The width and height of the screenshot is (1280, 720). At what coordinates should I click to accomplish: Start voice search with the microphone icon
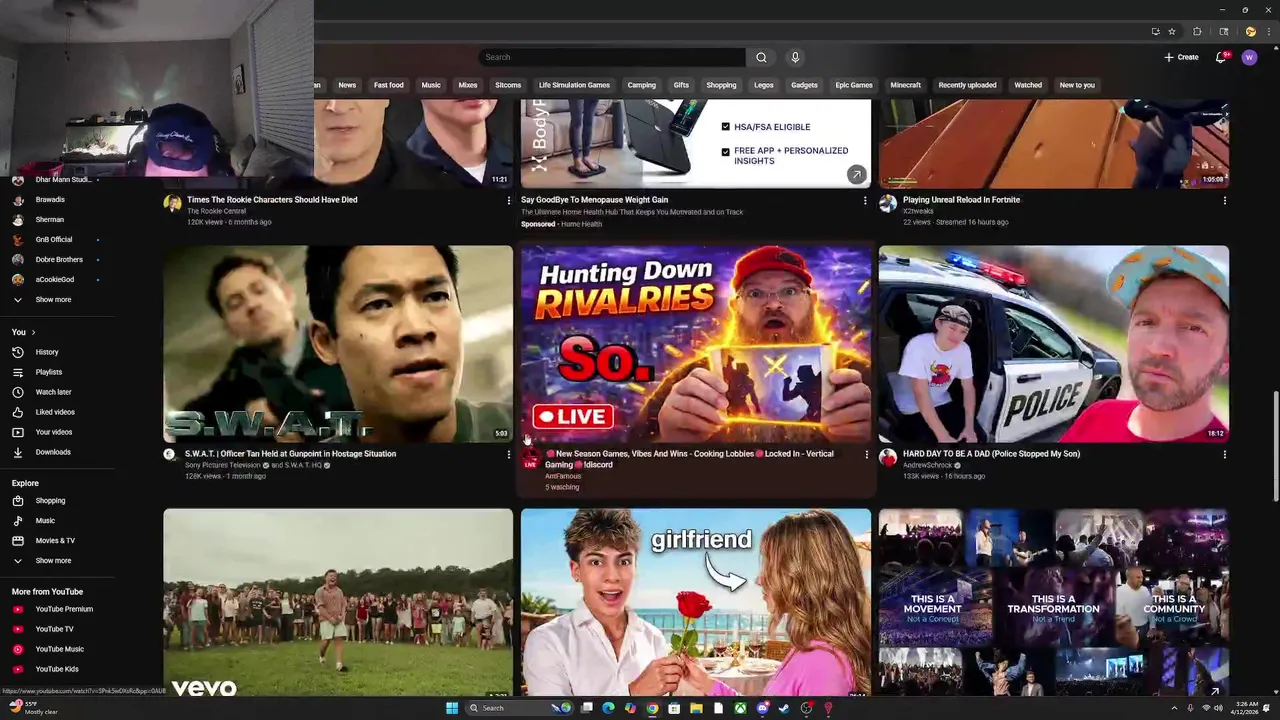click(795, 57)
